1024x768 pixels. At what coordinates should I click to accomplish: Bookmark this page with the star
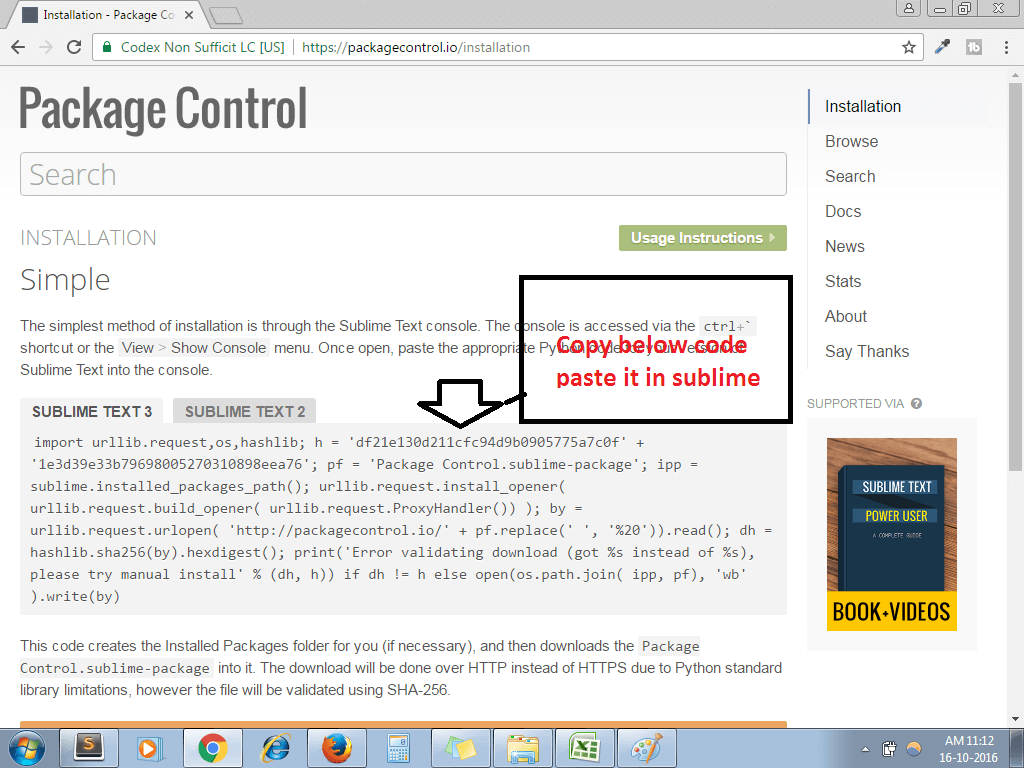tap(908, 47)
